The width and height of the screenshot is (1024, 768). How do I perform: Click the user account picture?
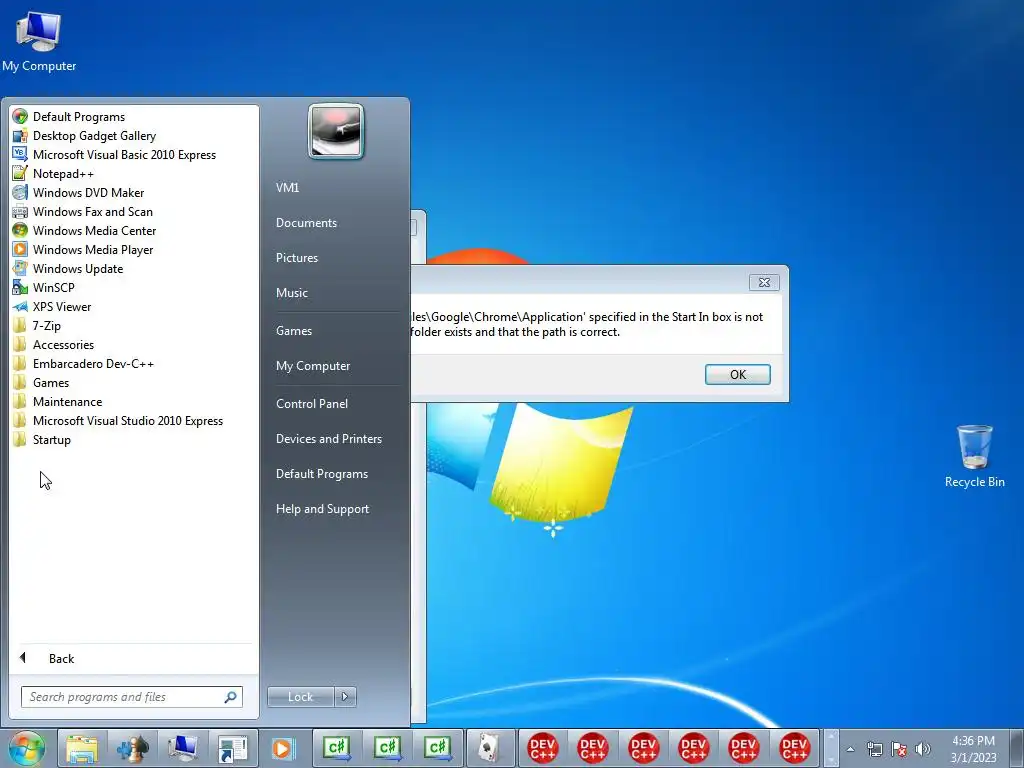(336, 131)
